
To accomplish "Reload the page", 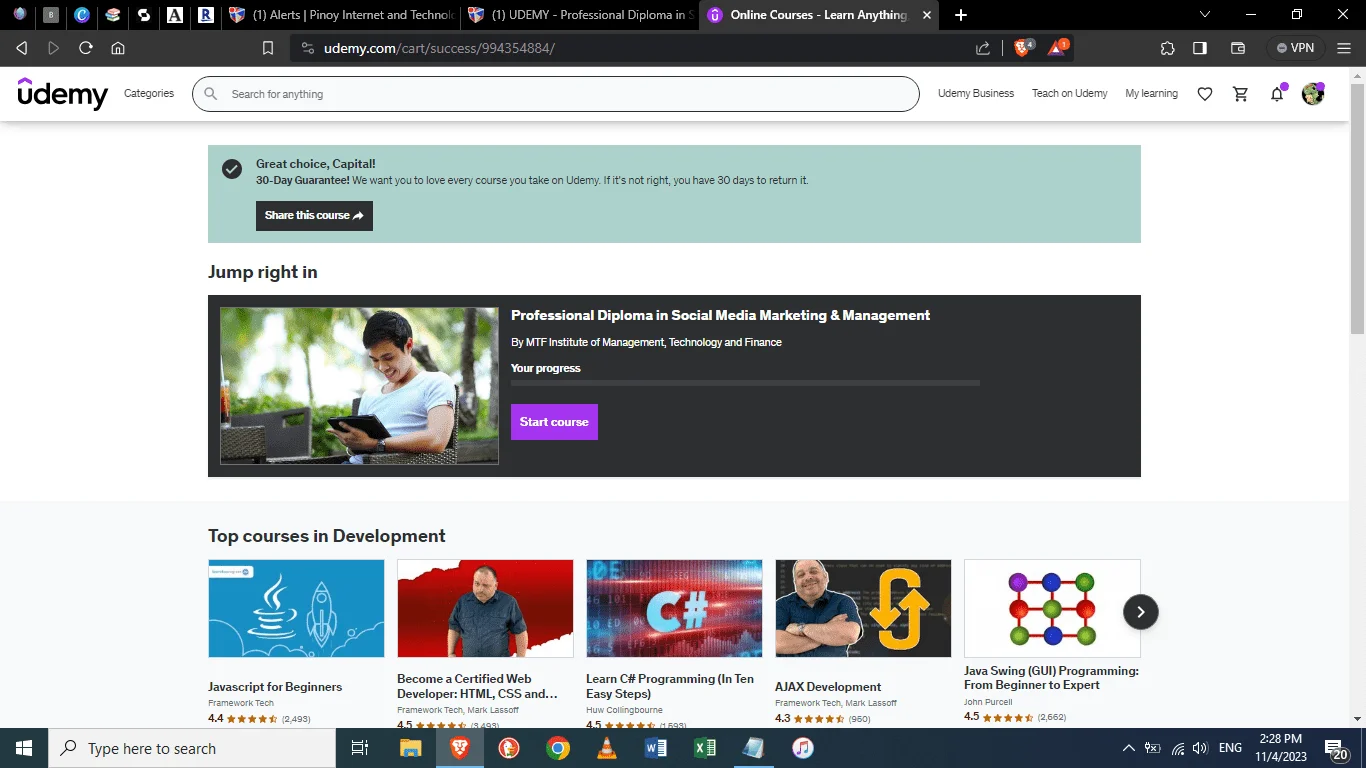I will (x=86, y=48).
